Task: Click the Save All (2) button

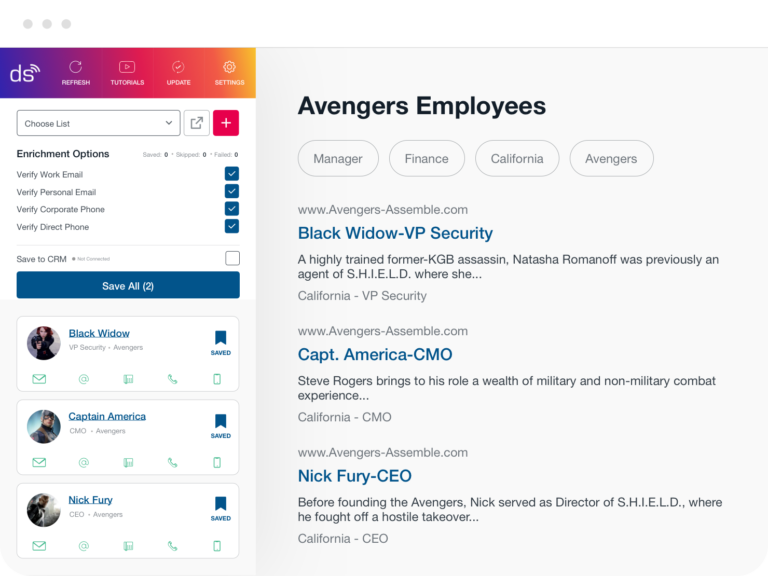Action: click(x=128, y=285)
